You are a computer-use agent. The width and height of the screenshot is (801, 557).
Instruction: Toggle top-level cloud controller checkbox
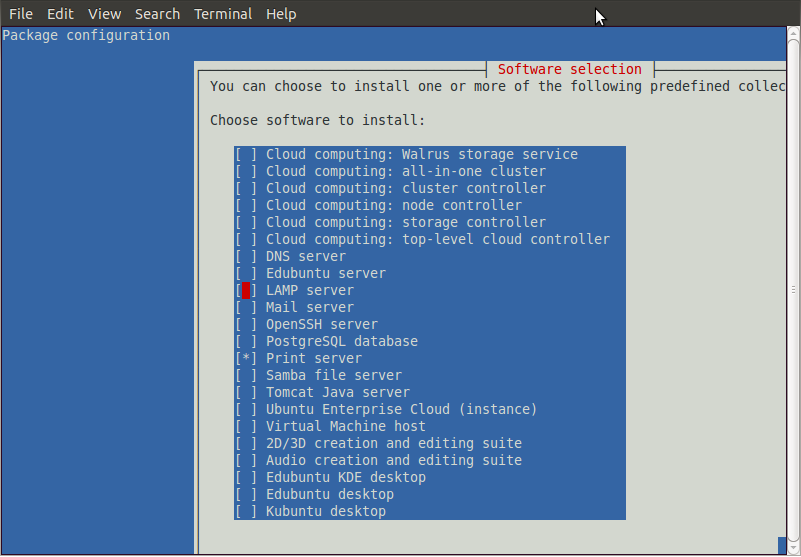(246, 239)
